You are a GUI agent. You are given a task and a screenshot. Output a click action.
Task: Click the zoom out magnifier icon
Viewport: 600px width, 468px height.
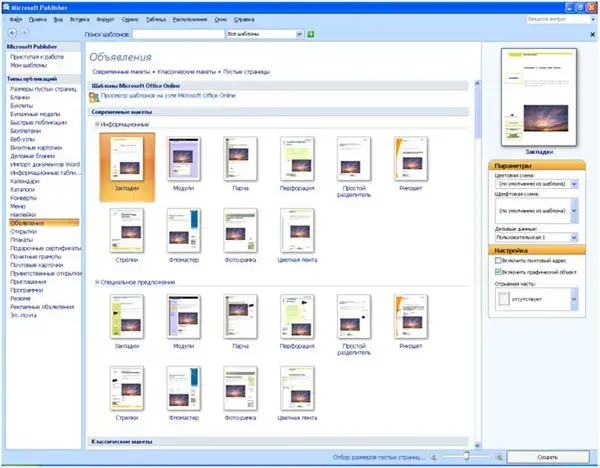(434, 457)
